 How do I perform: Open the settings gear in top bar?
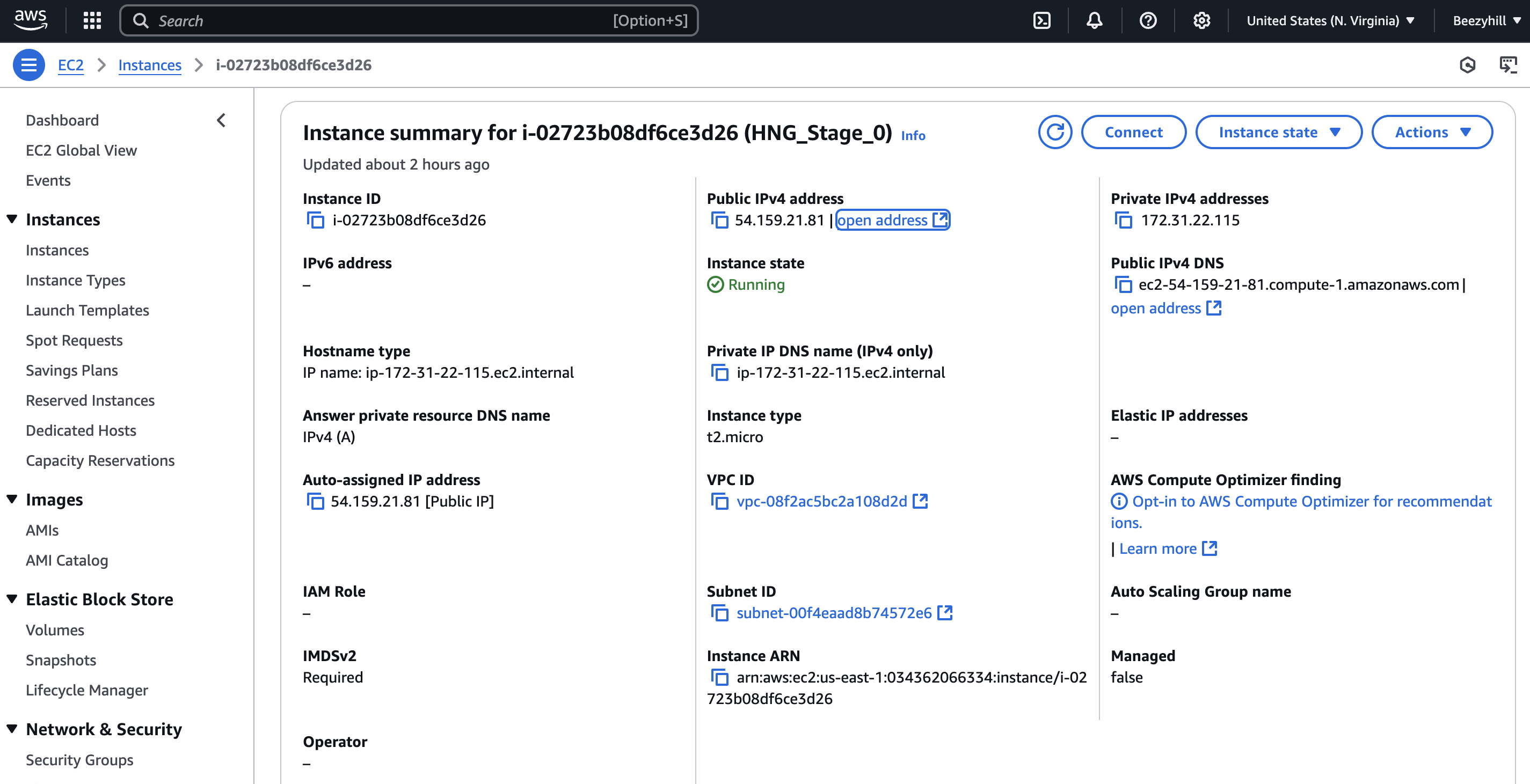click(x=1201, y=21)
